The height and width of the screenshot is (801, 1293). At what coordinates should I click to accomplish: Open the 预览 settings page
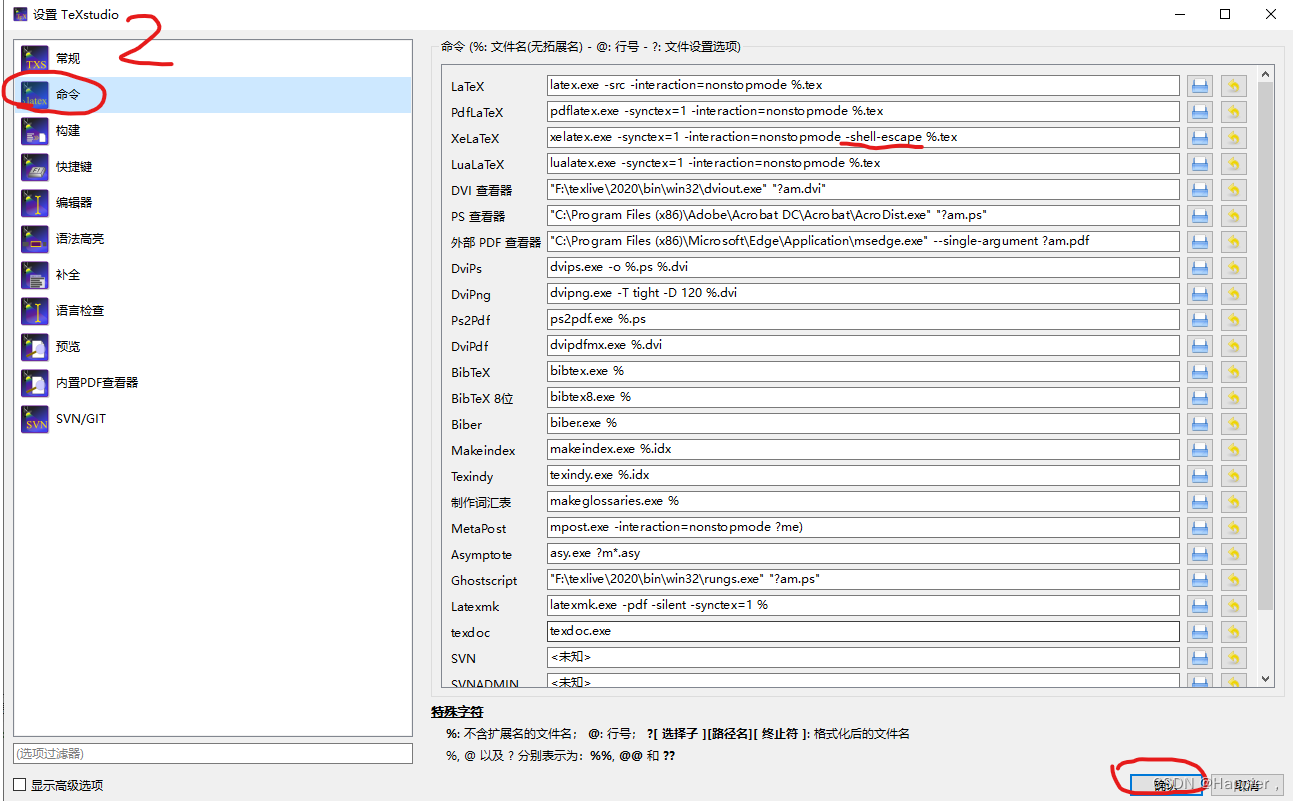pyautogui.click(x=212, y=347)
